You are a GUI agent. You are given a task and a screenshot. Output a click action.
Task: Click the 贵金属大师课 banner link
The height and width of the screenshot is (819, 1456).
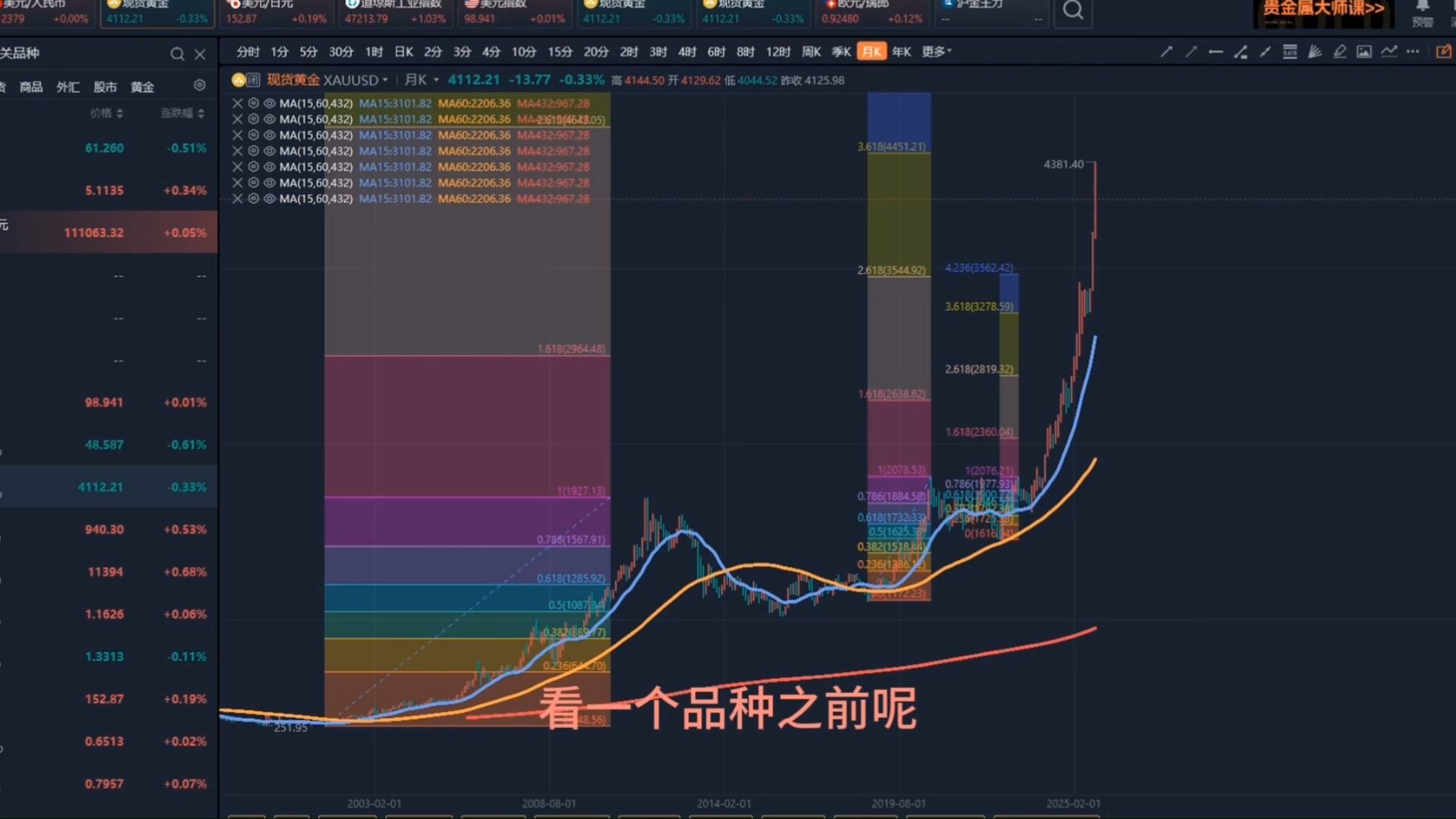coord(1323,11)
